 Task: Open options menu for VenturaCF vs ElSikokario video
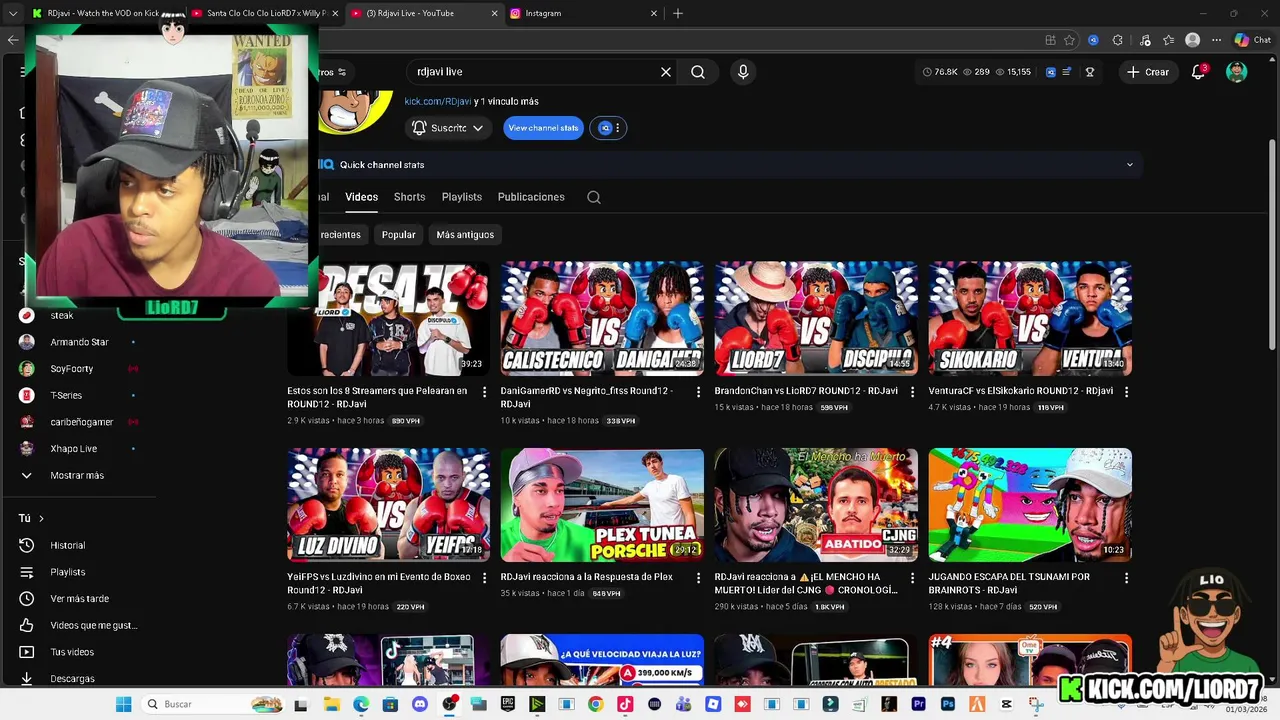point(1126,392)
